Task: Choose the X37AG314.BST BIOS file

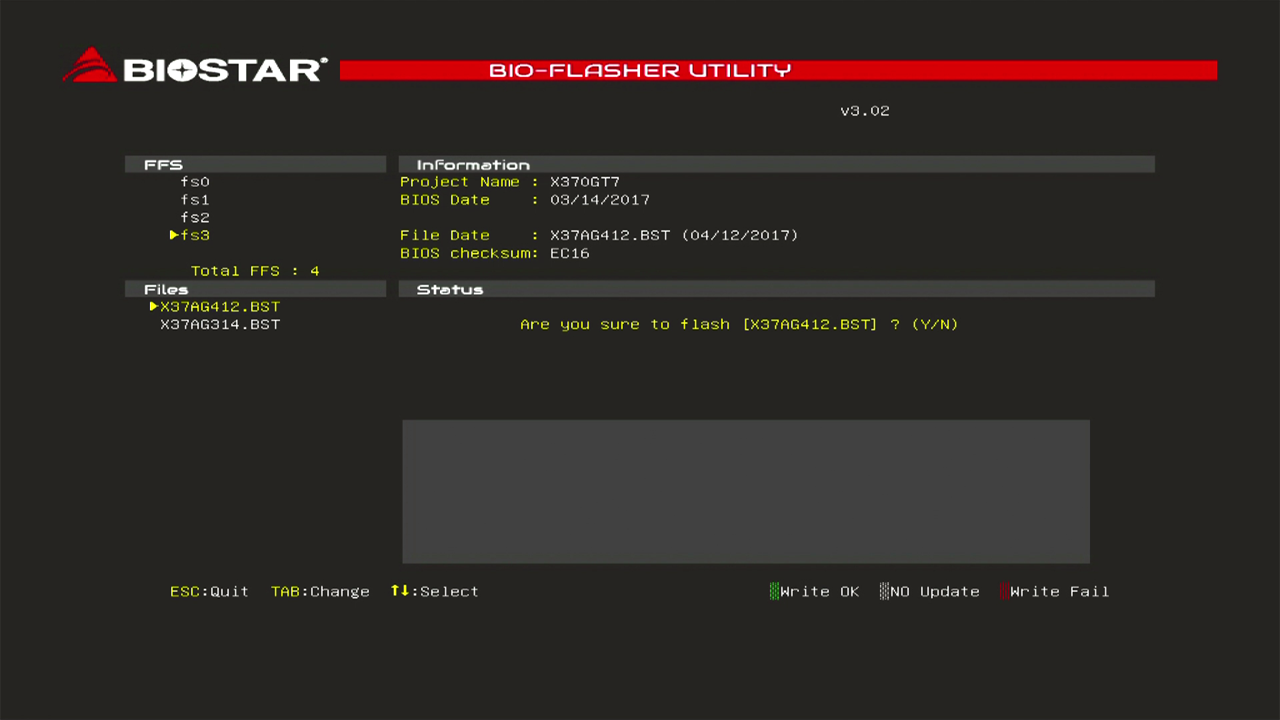Action: tap(220, 325)
